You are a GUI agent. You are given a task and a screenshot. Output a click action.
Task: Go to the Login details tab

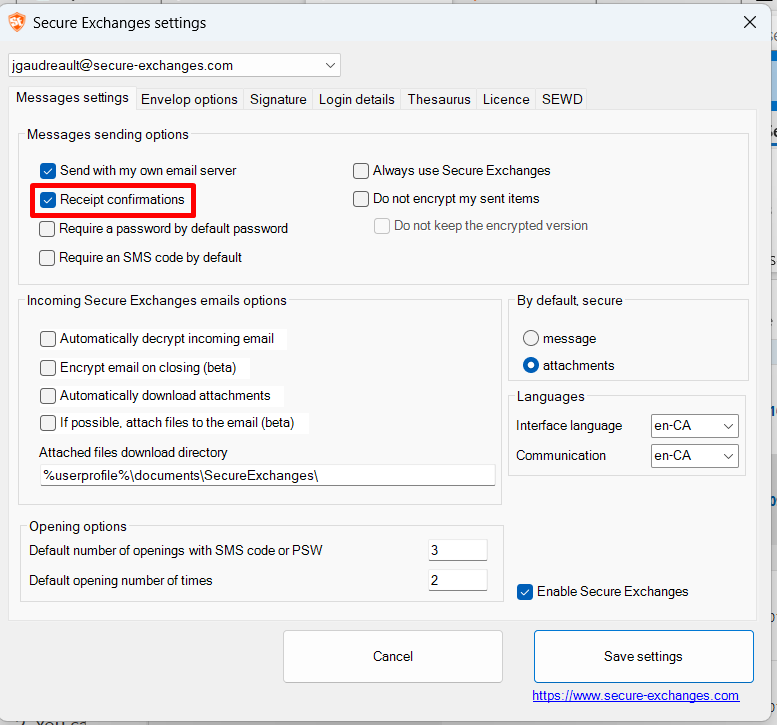tap(357, 99)
